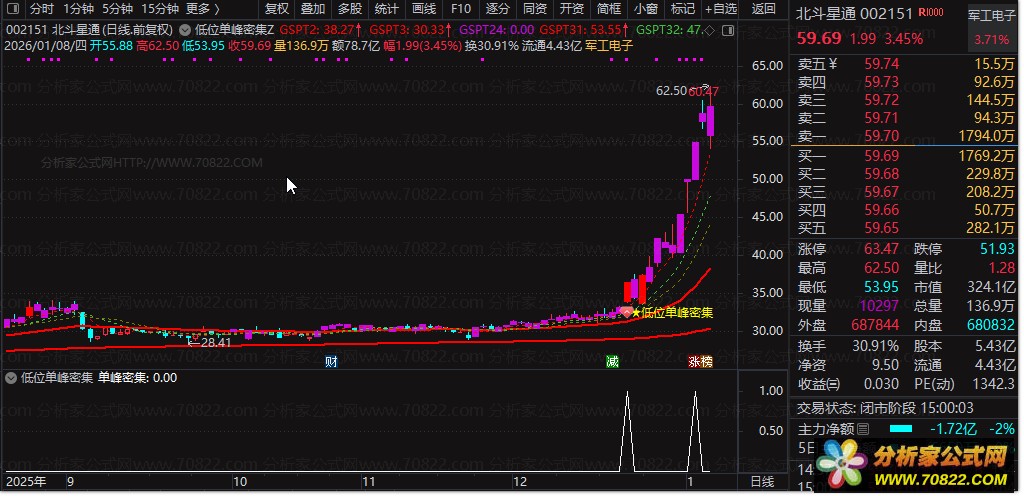Click the 跌停 price 51.93
The image size is (1024, 496).
pyautogui.click(x=998, y=249)
